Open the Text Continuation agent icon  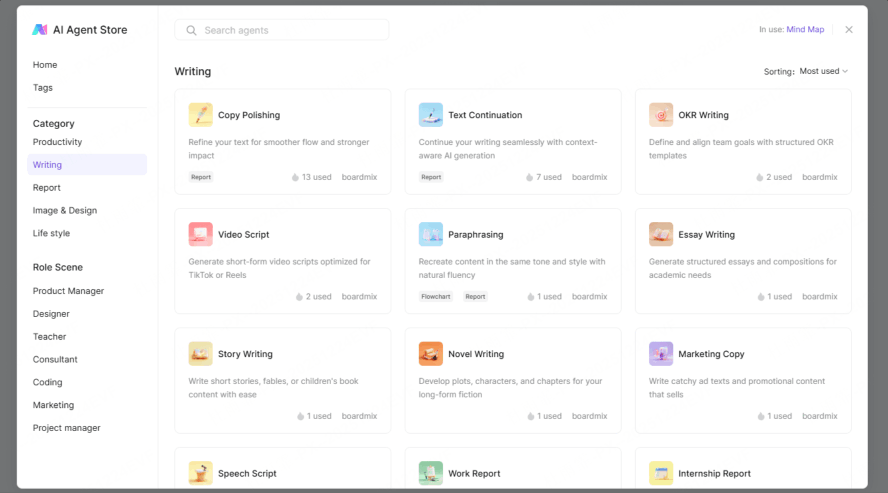click(430, 115)
